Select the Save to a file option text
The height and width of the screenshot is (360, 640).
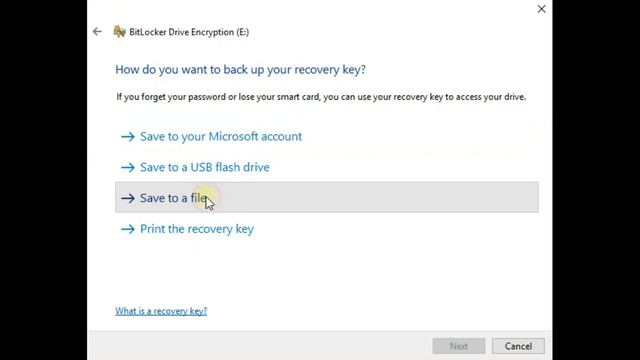coord(173,198)
